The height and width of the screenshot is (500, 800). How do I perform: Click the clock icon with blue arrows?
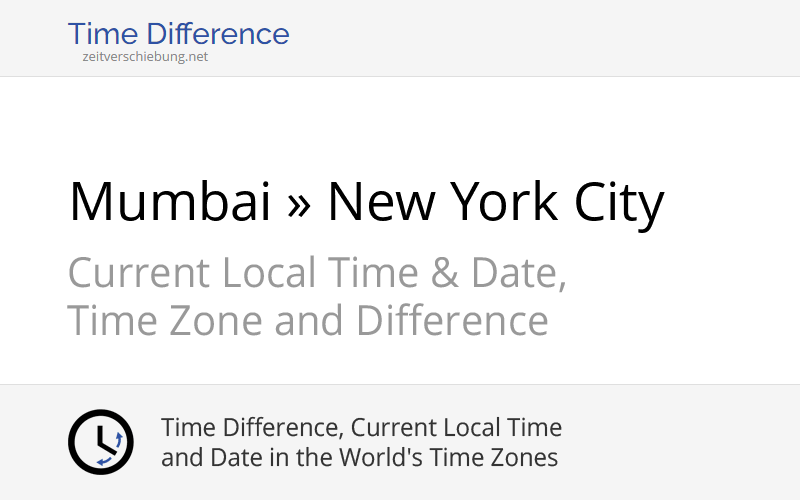coord(100,442)
